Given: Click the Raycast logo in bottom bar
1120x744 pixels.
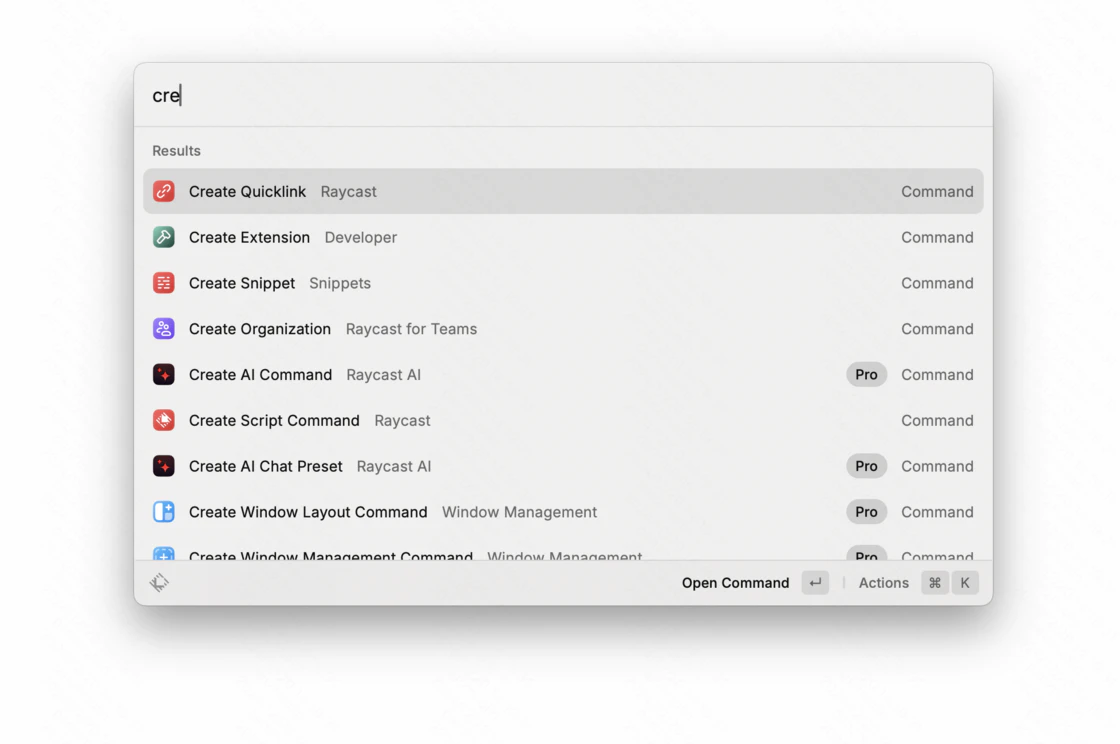Looking at the screenshot, I should tap(159, 583).
